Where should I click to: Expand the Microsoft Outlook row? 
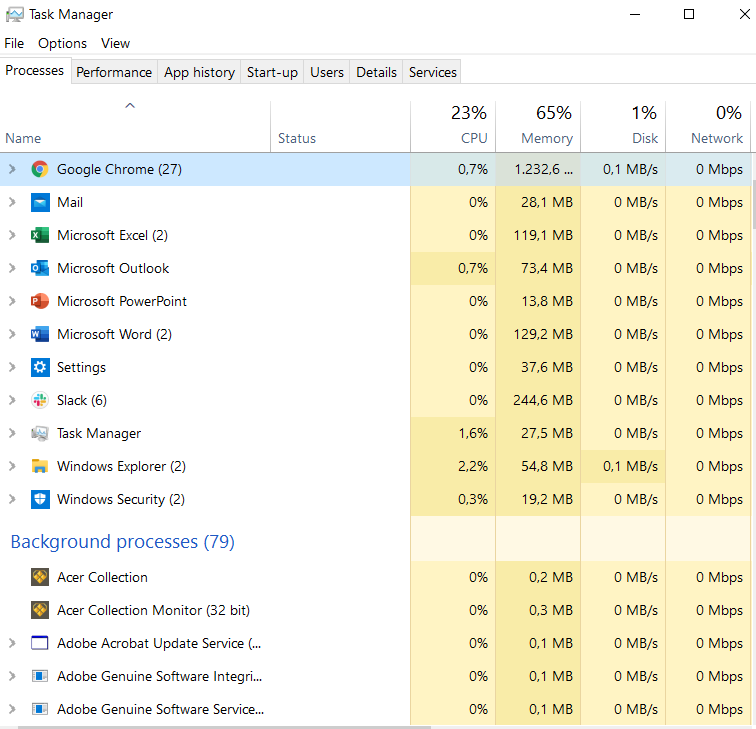[13, 268]
